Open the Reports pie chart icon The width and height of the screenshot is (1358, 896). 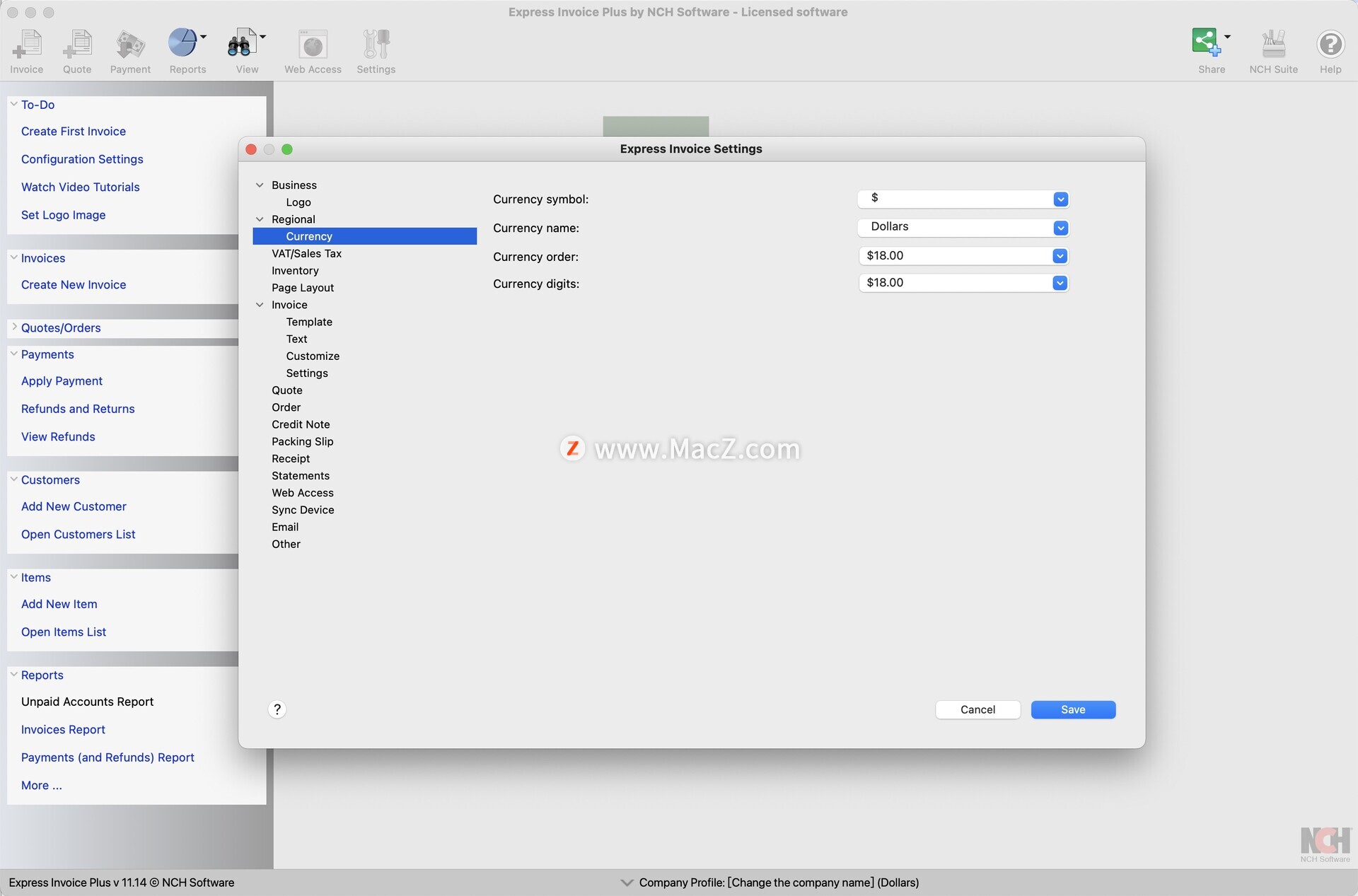pyautogui.click(x=182, y=43)
